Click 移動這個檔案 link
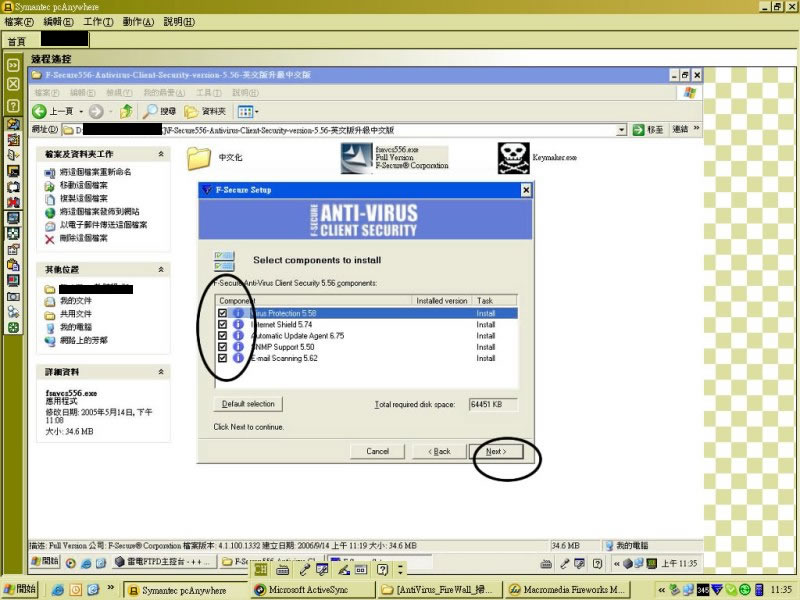The image size is (800, 600). coord(84,185)
